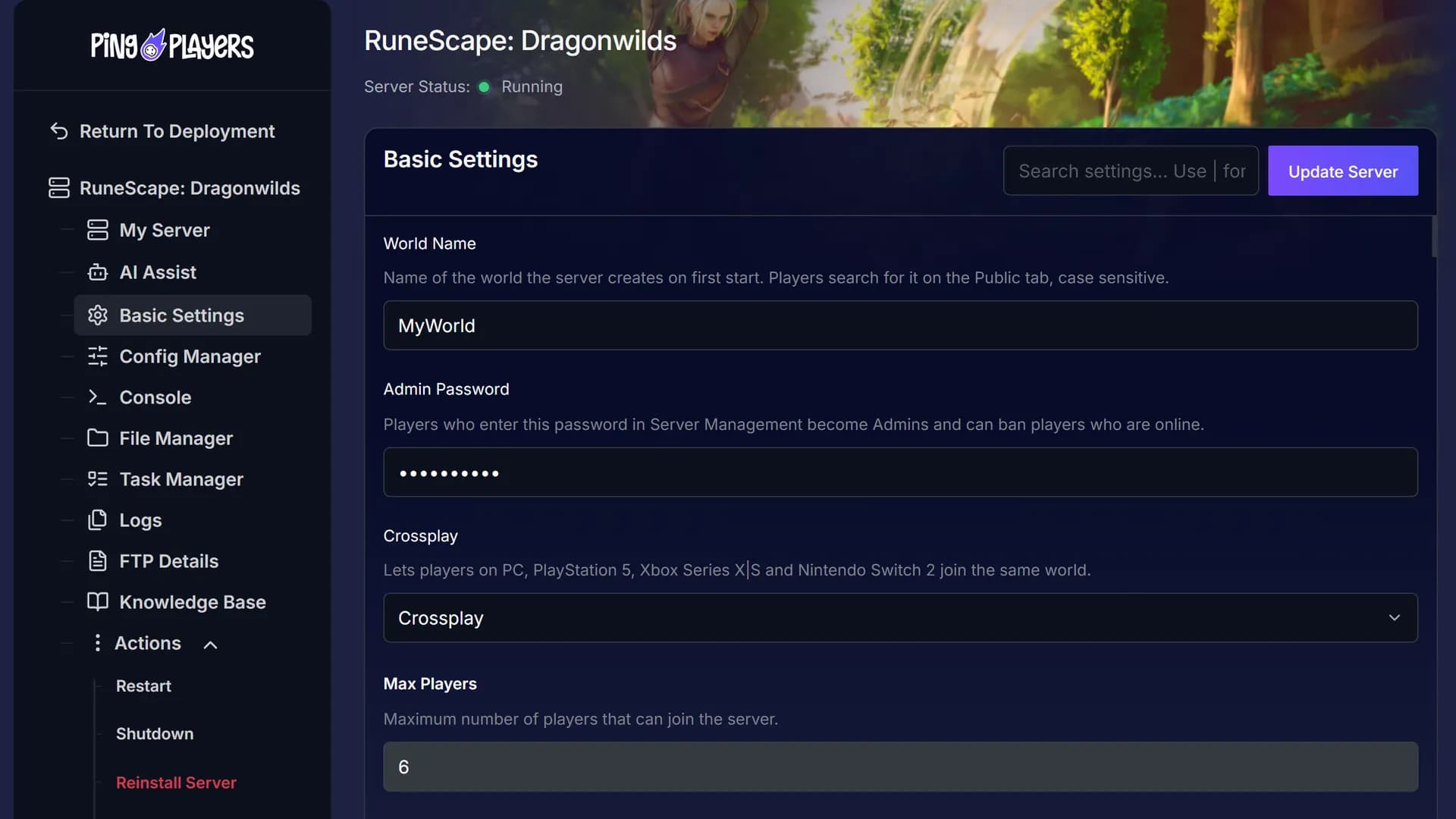Click the AI Assist robot icon

point(98,272)
